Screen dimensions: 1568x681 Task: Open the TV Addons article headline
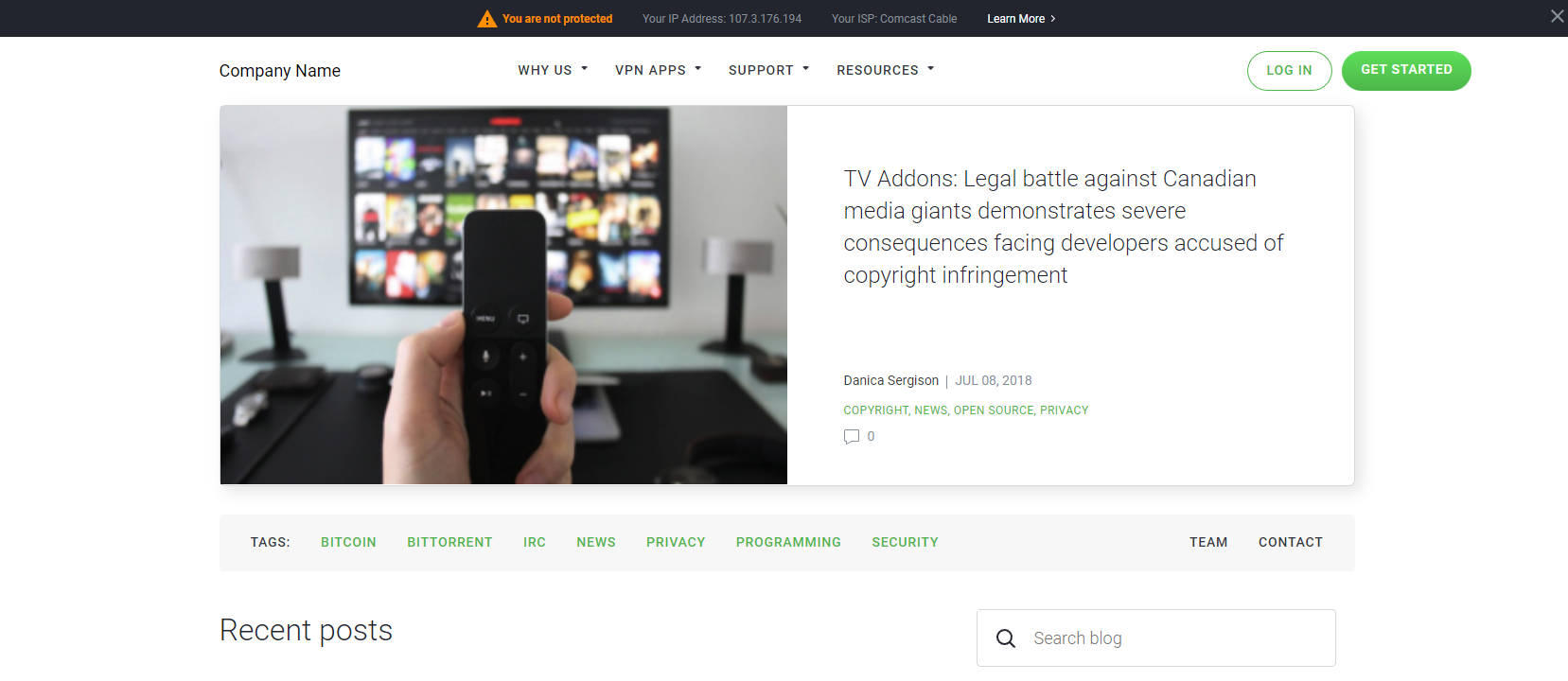click(1064, 227)
